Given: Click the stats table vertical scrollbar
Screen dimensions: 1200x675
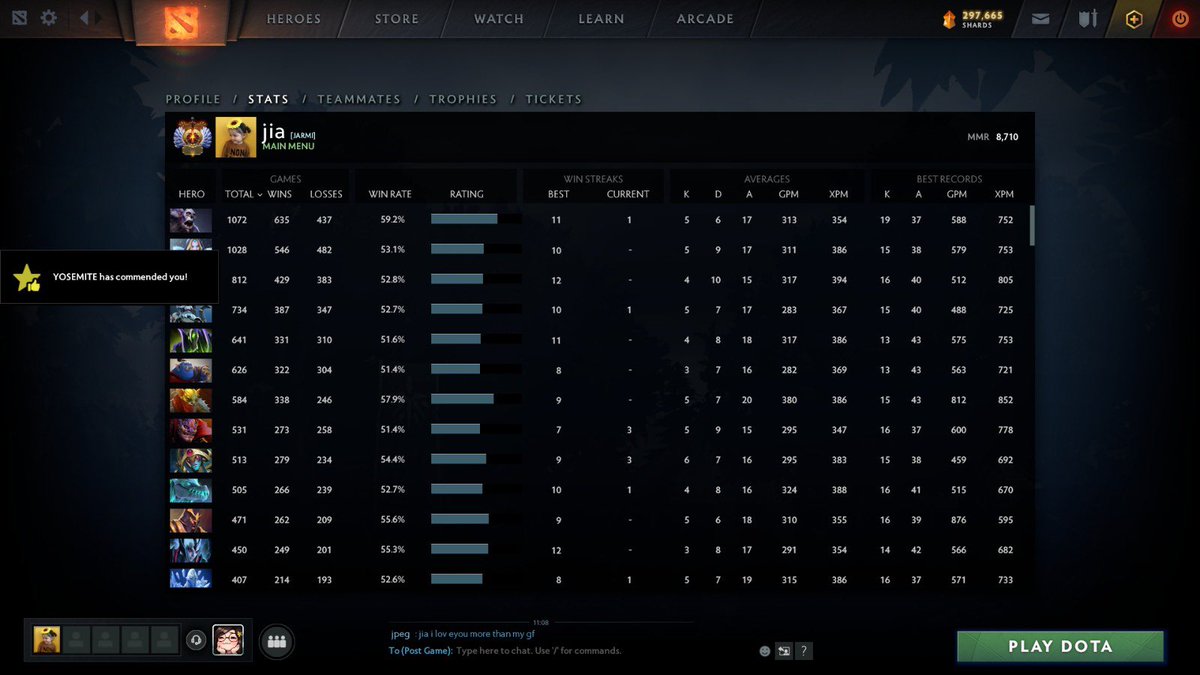Looking at the screenshot, I should [1032, 225].
